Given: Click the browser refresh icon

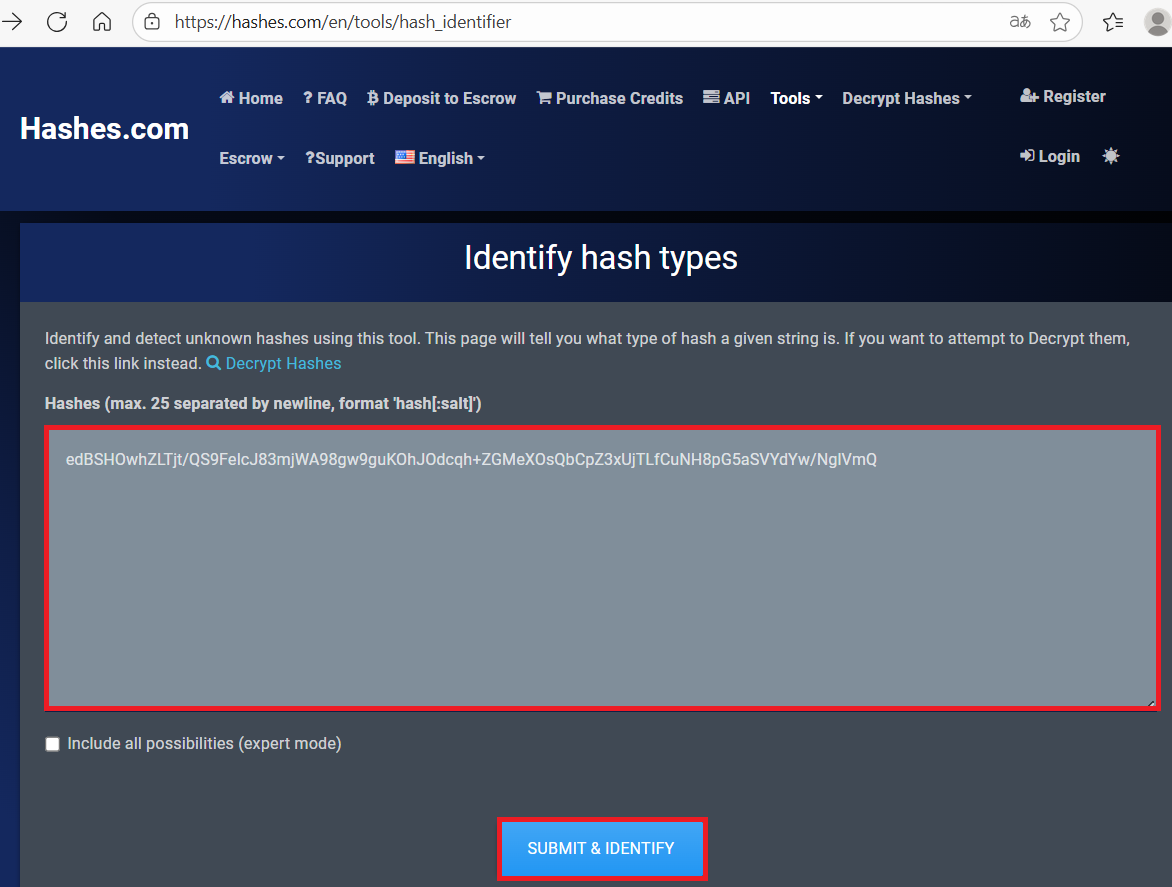Looking at the screenshot, I should point(57,21).
